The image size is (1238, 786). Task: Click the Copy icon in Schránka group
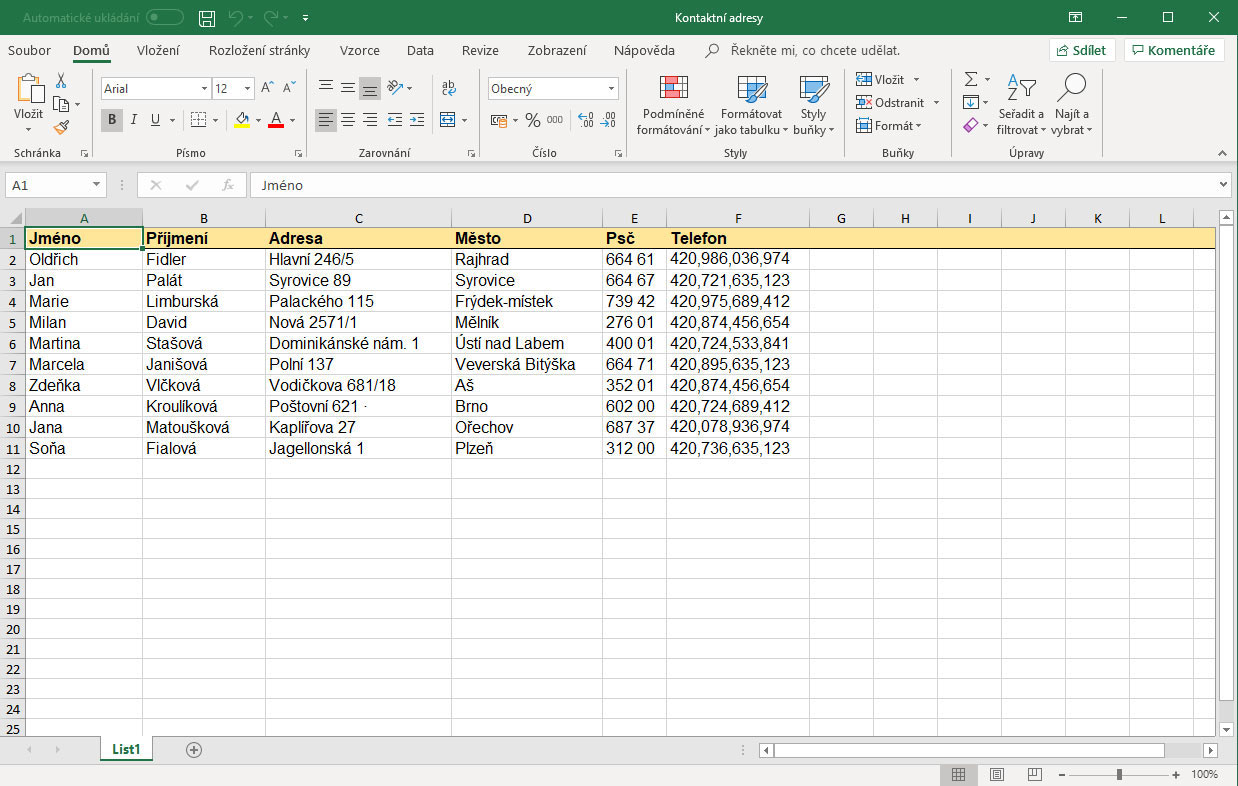pos(62,104)
